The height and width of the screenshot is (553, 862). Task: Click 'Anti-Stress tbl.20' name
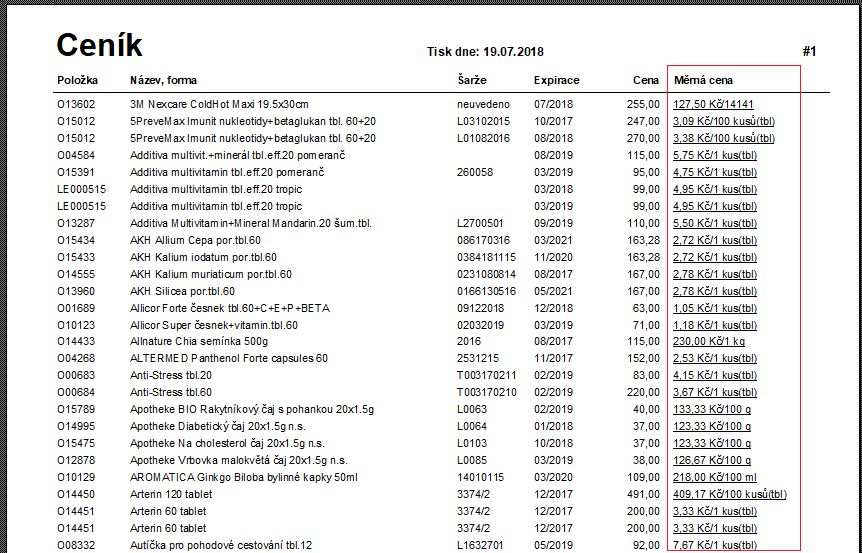point(170,375)
